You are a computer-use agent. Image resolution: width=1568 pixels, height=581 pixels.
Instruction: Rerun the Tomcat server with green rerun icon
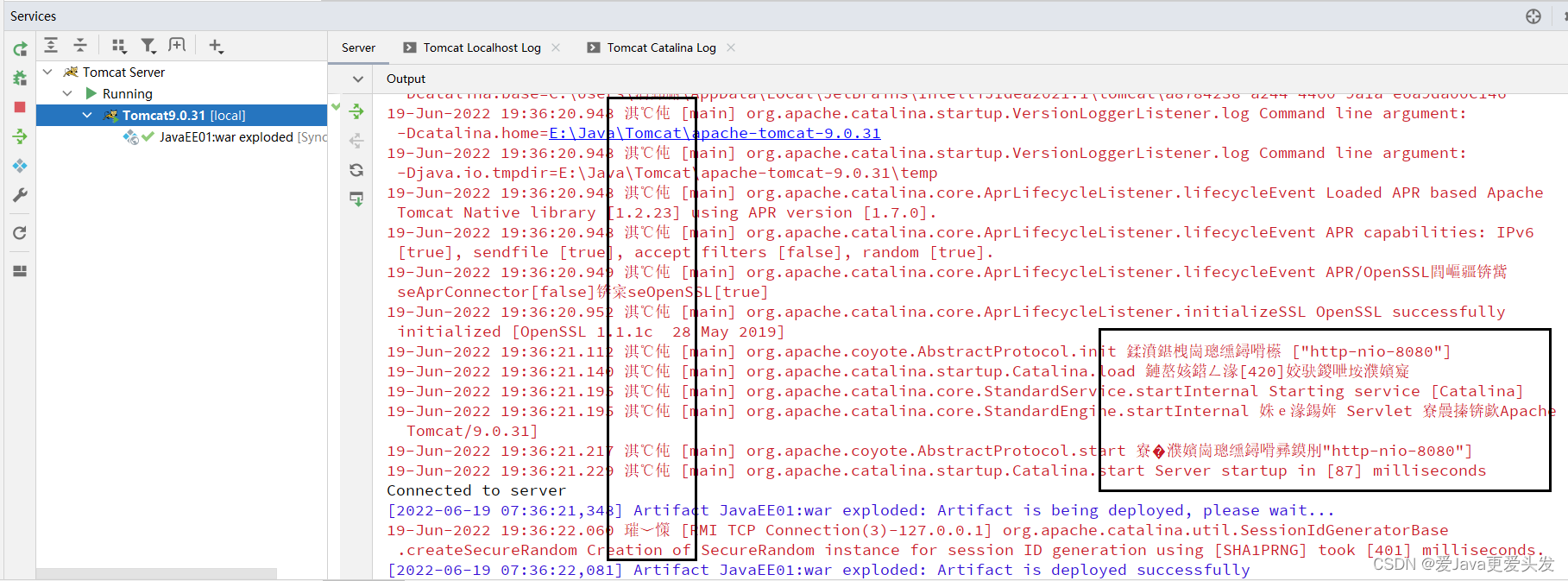[x=20, y=49]
